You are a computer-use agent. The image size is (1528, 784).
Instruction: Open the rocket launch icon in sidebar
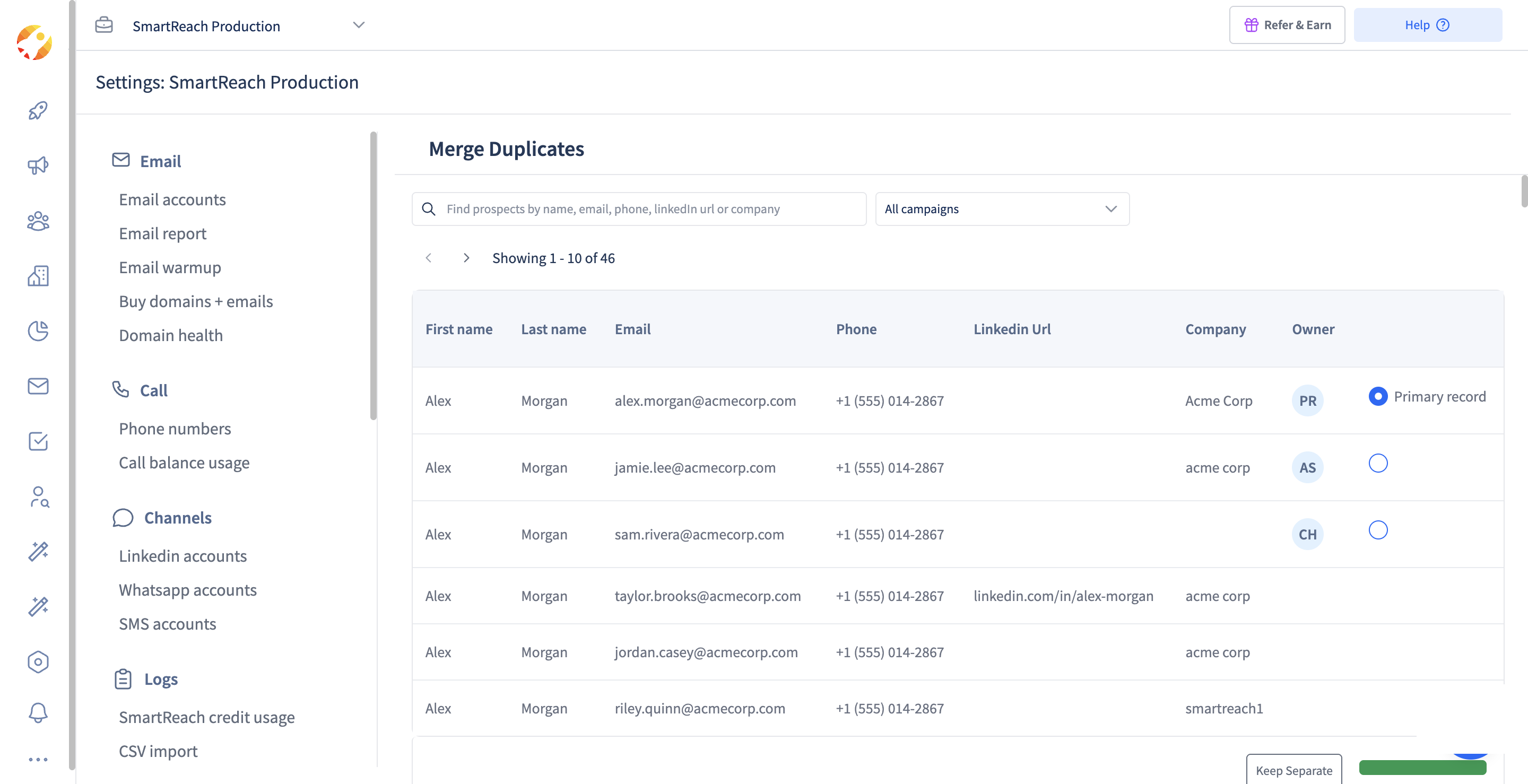coord(38,110)
